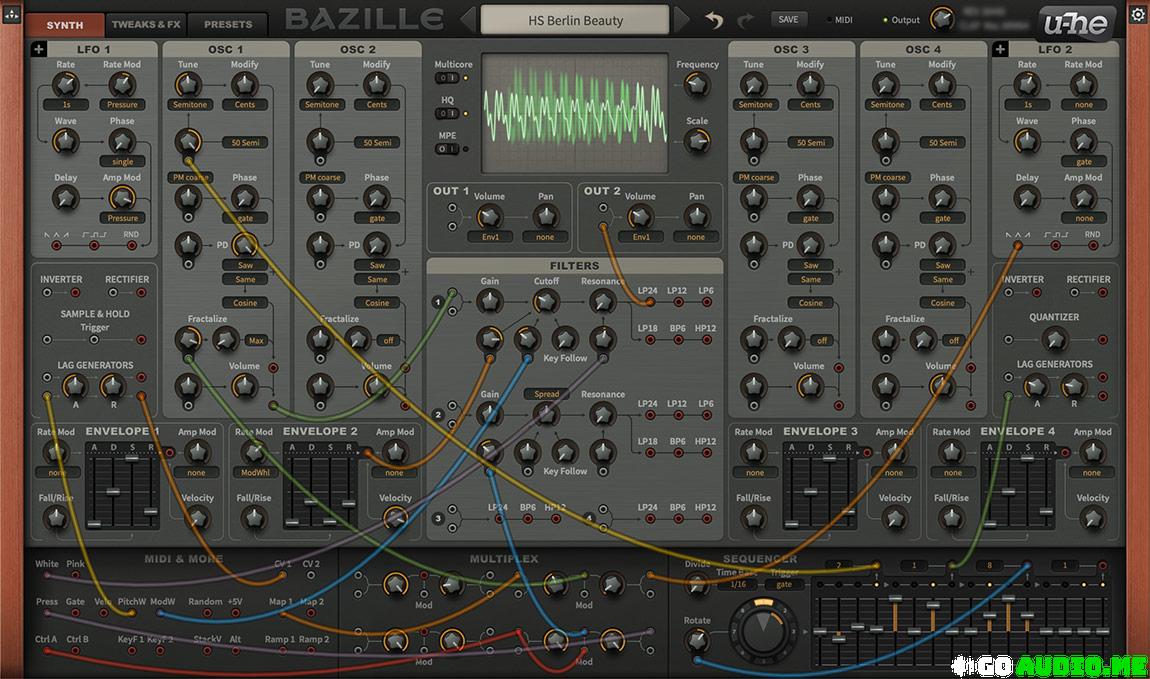Click the u-he logo badge
This screenshot has height=679, width=1150.
pyautogui.click(x=1076, y=23)
